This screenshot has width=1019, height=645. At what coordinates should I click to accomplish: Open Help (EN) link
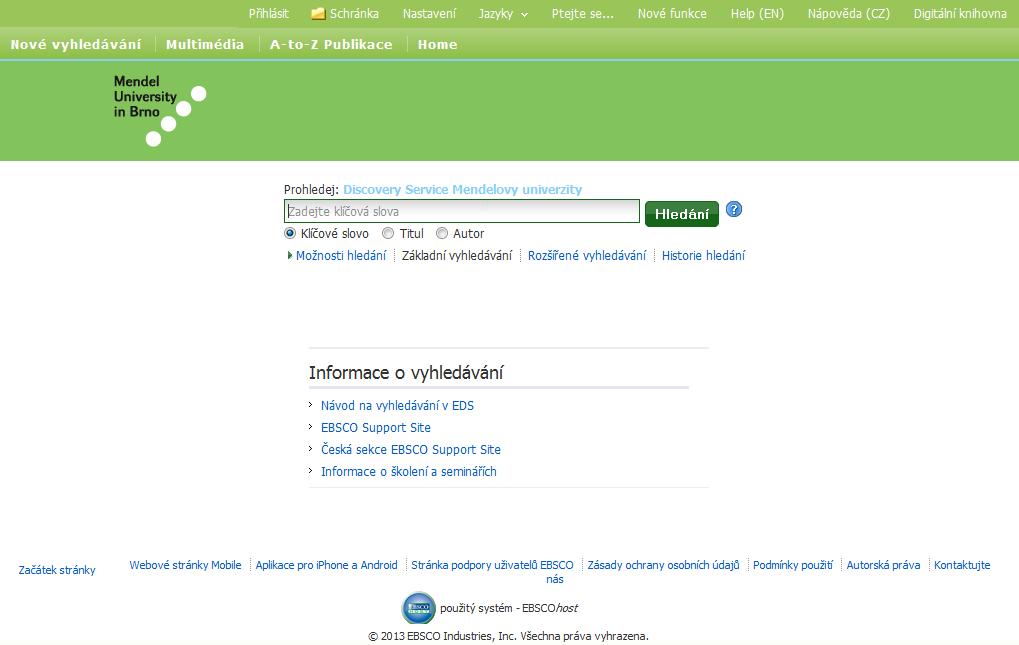coord(757,14)
